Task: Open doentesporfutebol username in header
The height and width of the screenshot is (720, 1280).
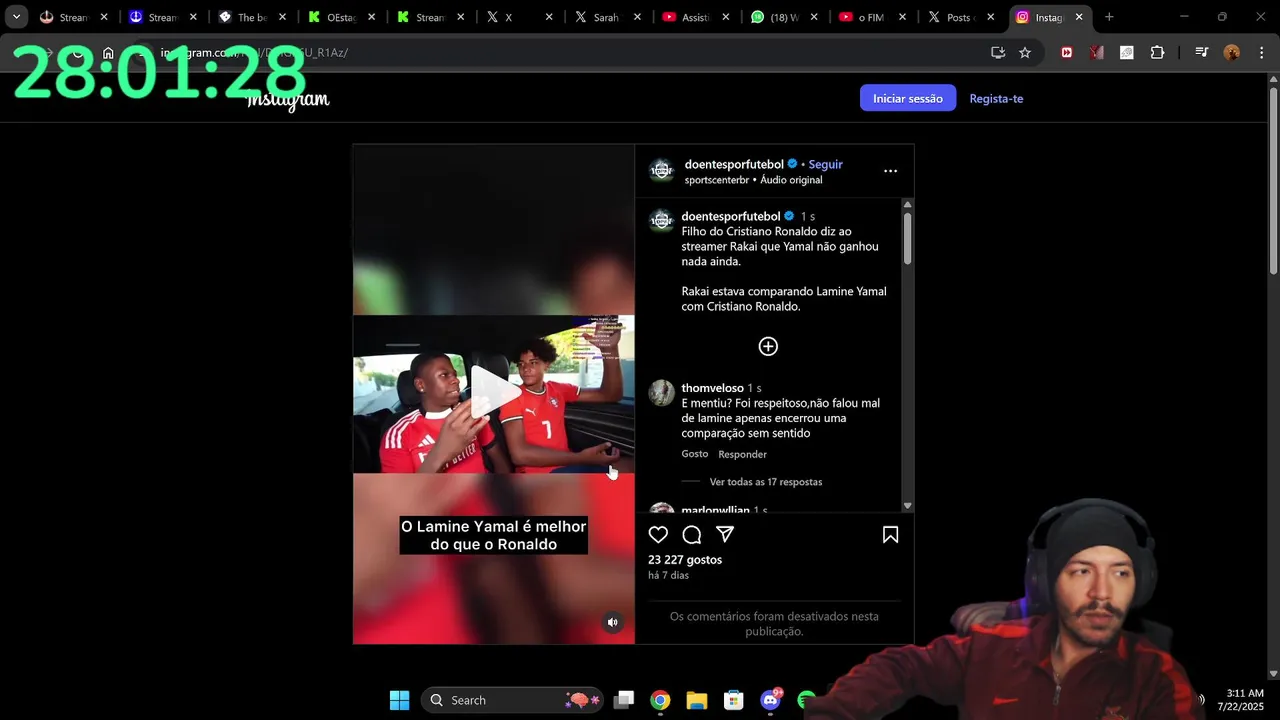Action: pos(734,164)
